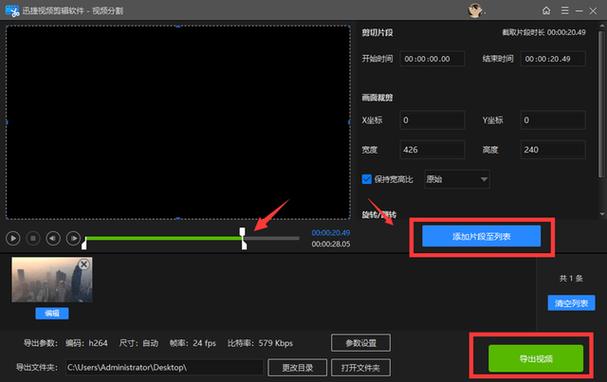Screen dimensions: 607x382
Task: Click the 结束时间 input field
Action: (x=553, y=59)
